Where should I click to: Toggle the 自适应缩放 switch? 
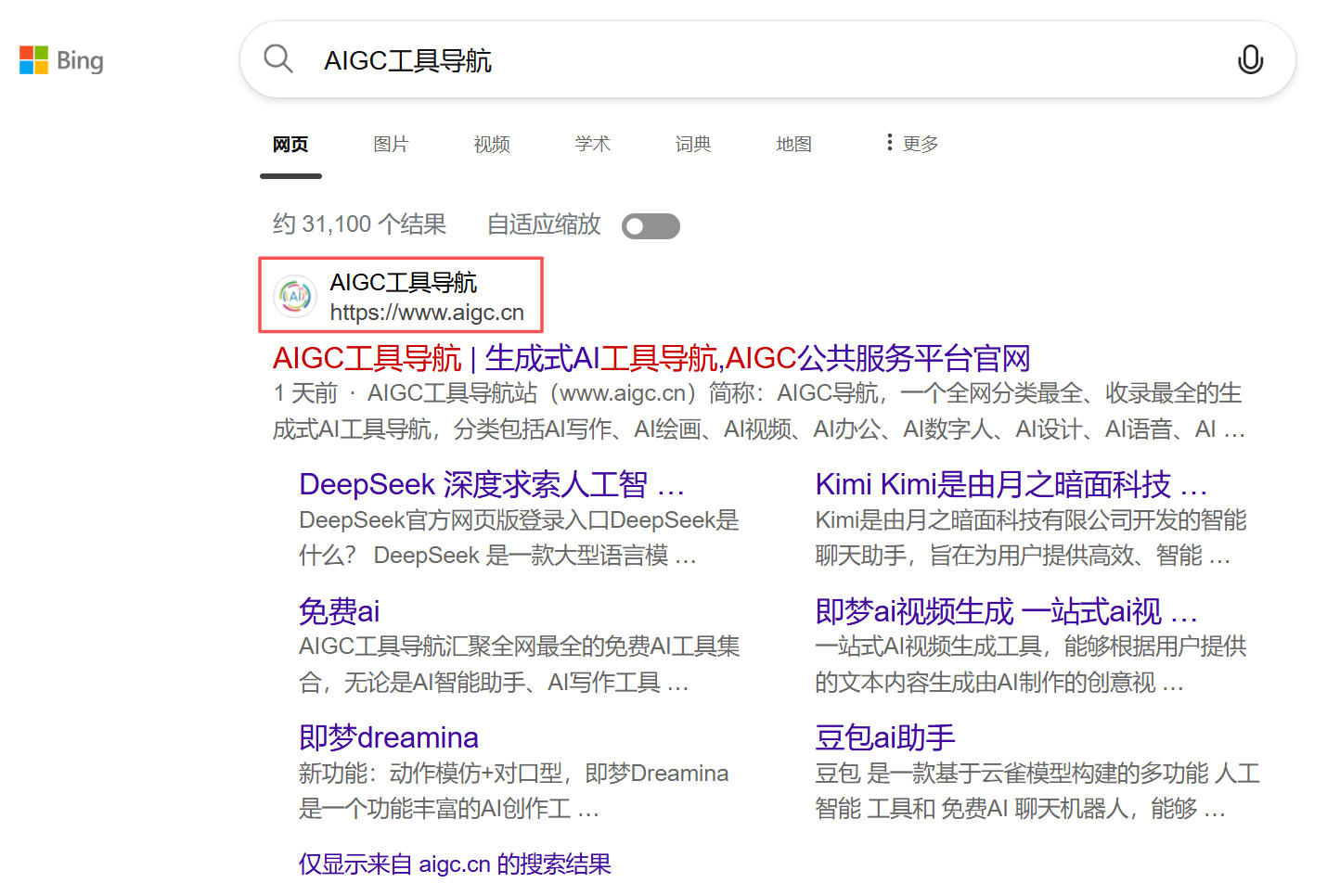coord(651,226)
